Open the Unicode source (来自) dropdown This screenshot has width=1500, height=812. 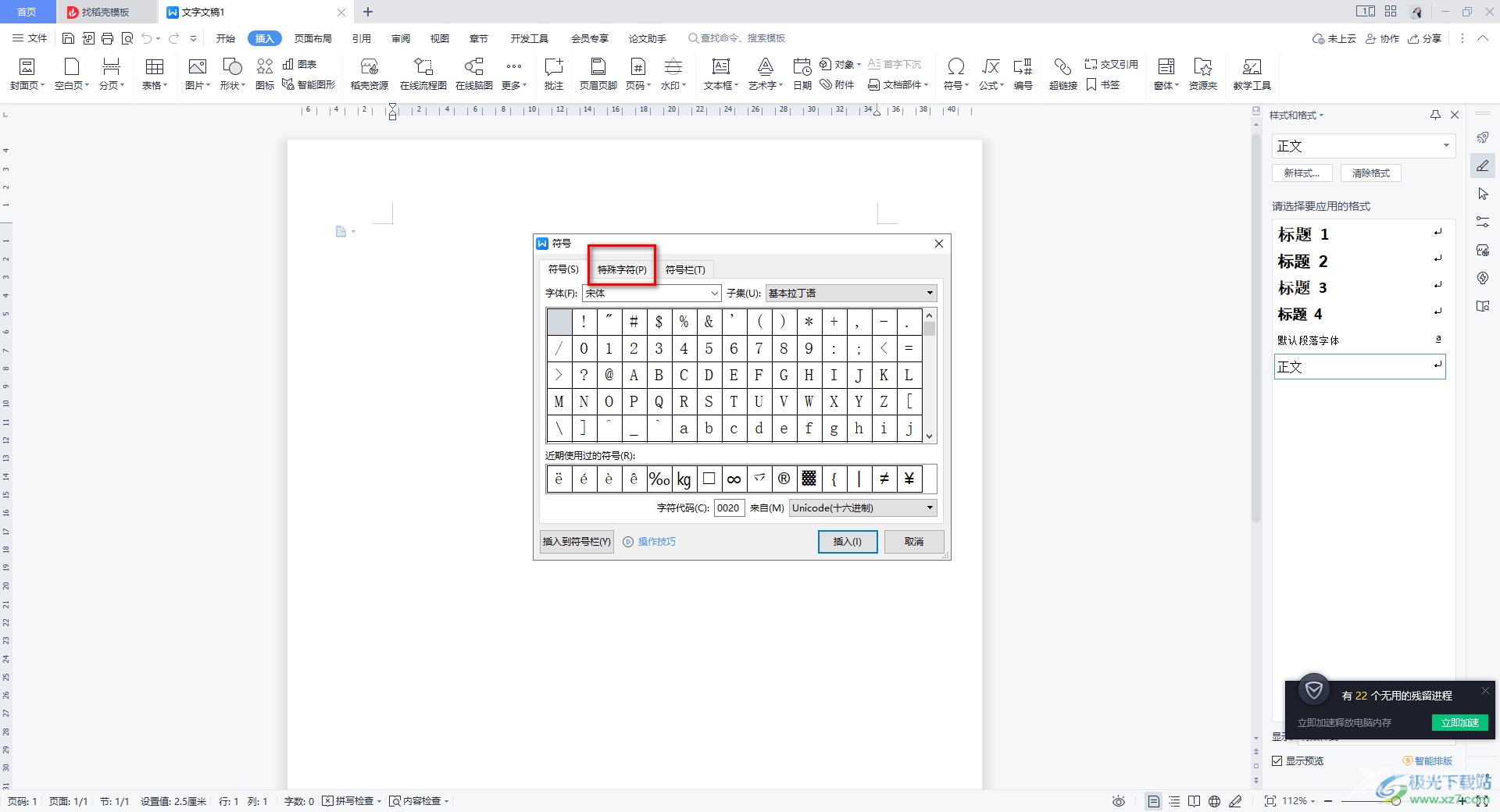pyautogui.click(x=862, y=507)
